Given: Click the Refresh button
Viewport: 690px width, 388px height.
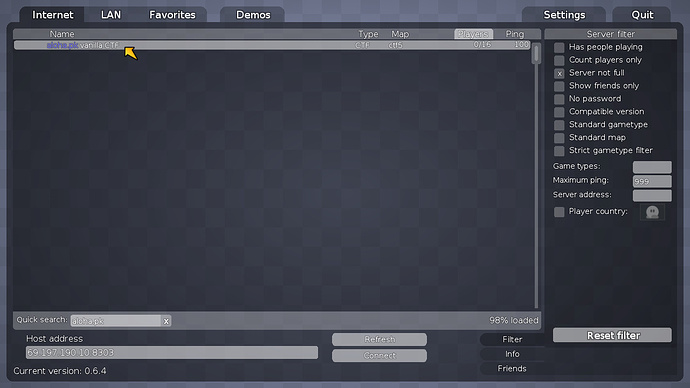Looking at the screenshot, I should click(379, 339).
